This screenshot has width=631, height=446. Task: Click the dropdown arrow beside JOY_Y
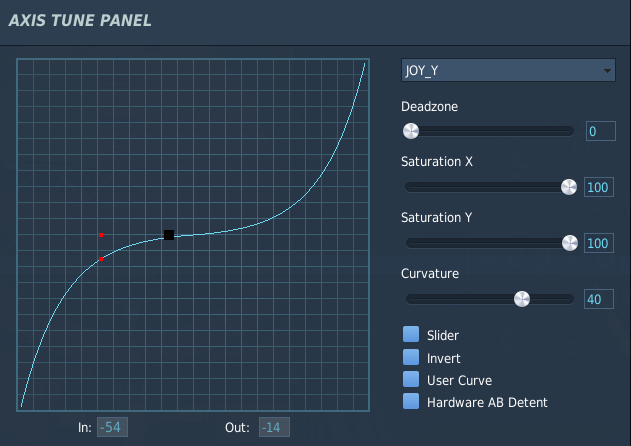pyautogui.click(x=607, y=71)
